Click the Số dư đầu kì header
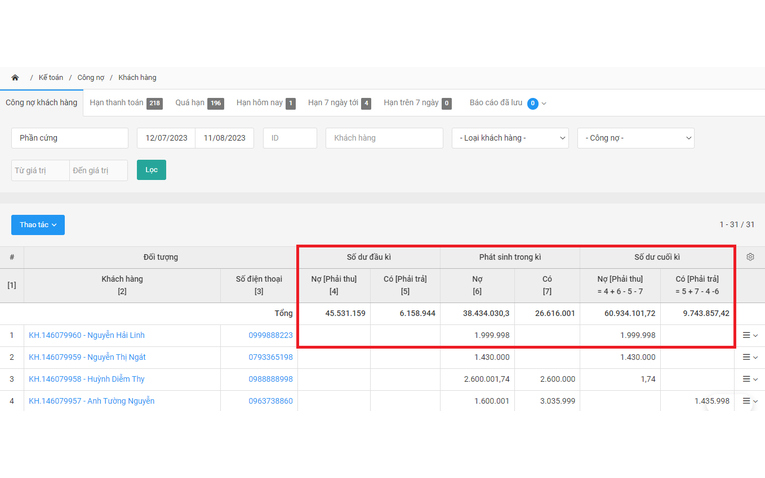Image resolution: width=765 pixels, height=478 pixels. pos(369,257)
